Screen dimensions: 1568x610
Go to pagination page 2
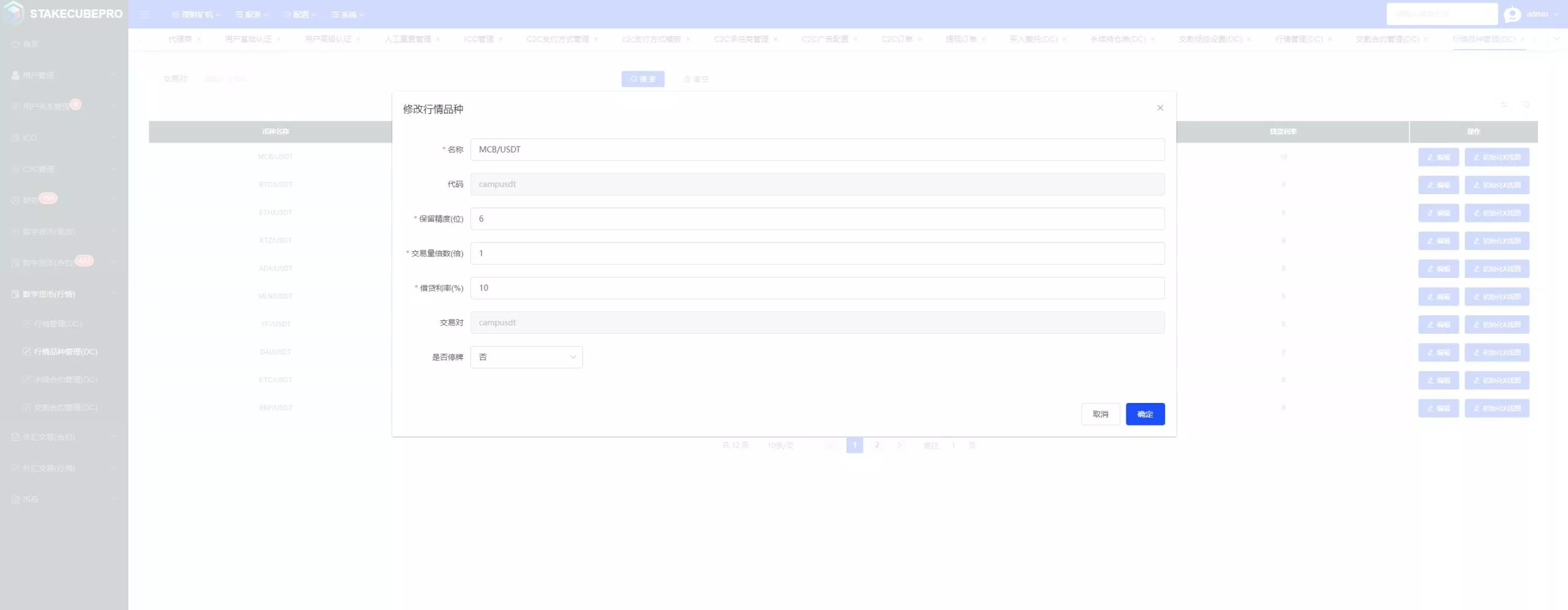pyautogui.click(x=876, y=445)
